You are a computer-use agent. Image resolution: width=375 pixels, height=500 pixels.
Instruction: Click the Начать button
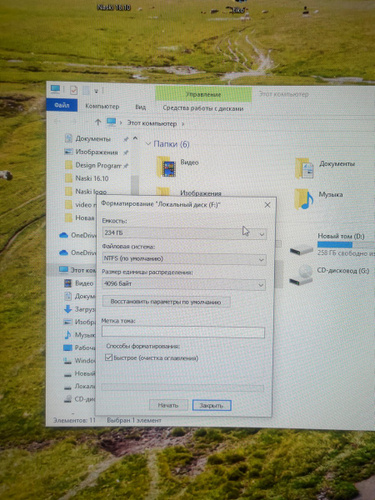tap(168, 405)
